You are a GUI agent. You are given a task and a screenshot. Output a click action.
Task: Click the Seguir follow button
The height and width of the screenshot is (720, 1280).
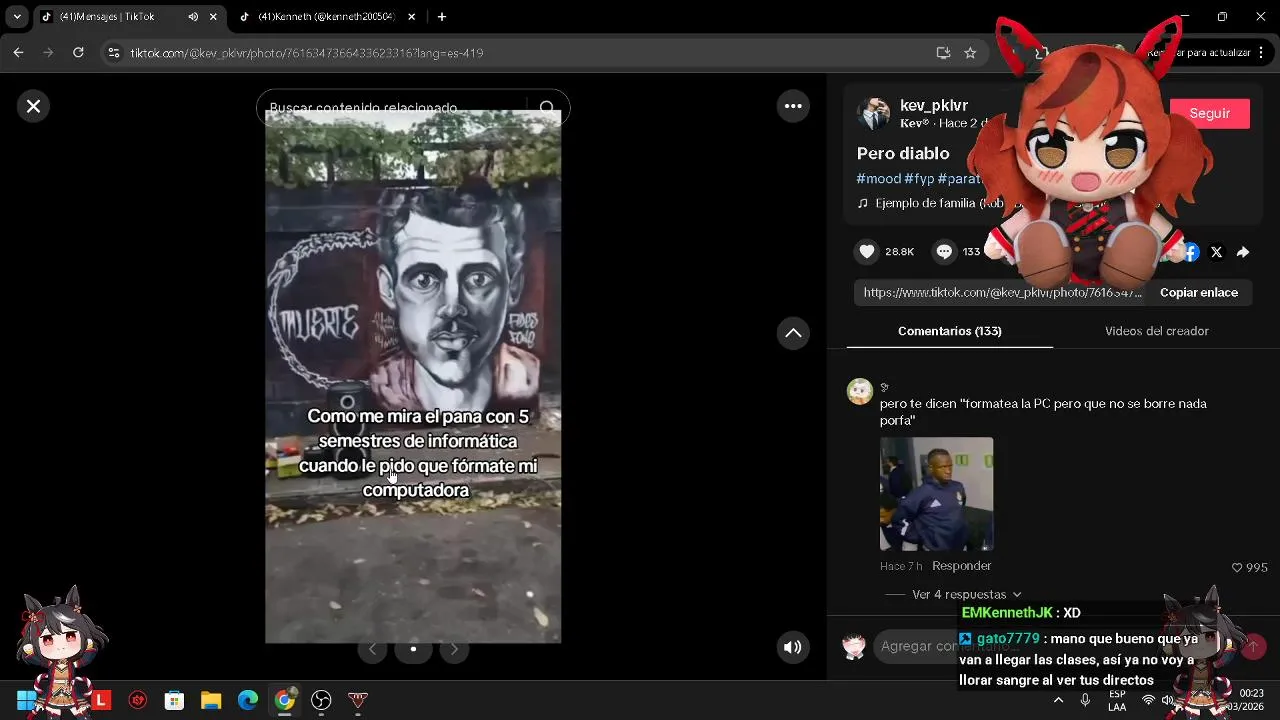[x=1210, y=113]
